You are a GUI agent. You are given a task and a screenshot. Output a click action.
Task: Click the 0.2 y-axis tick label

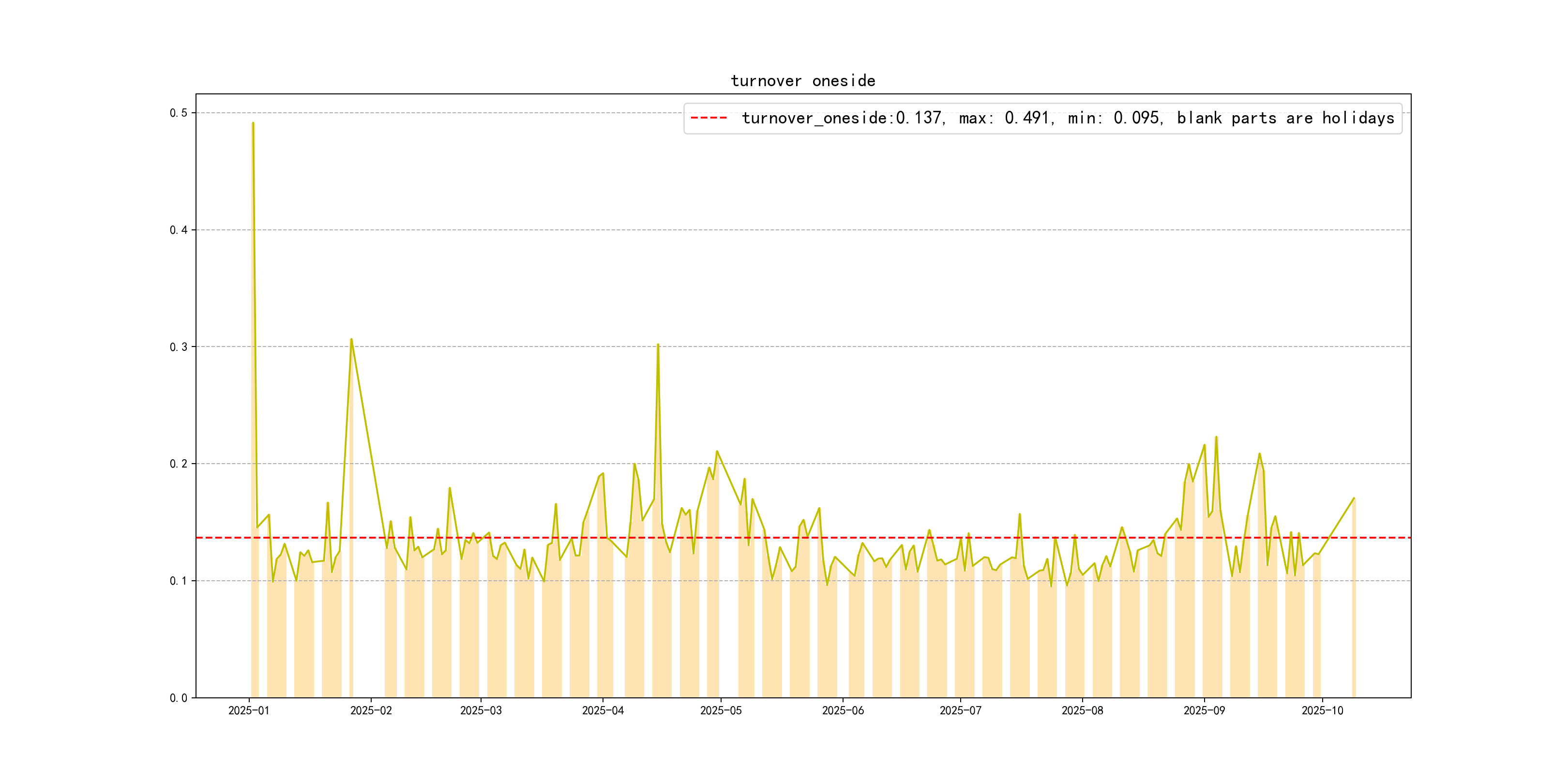179,464
